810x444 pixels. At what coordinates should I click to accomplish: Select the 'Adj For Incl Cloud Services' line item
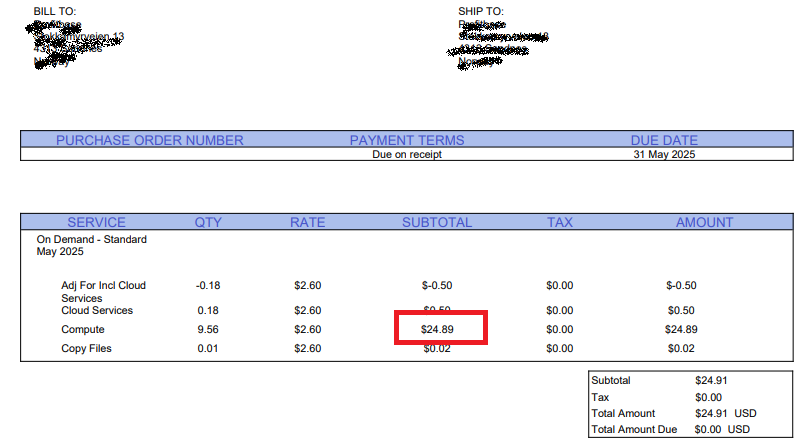pyautogui.click(x=103, y=291)
